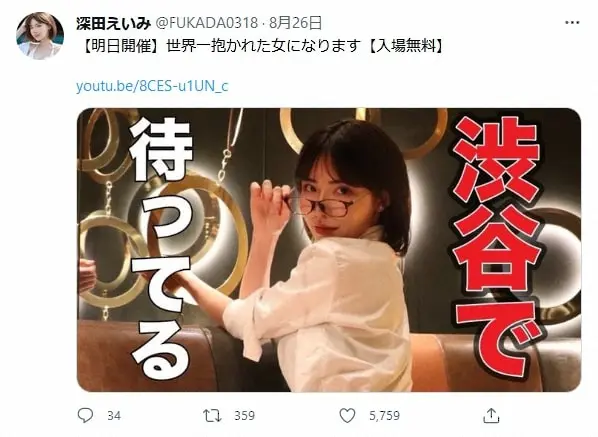The width and height of the screenshot is (598, 437).
Task: Click the red 渋谷で text on thumbnail
Action: (x=497, y=246)
